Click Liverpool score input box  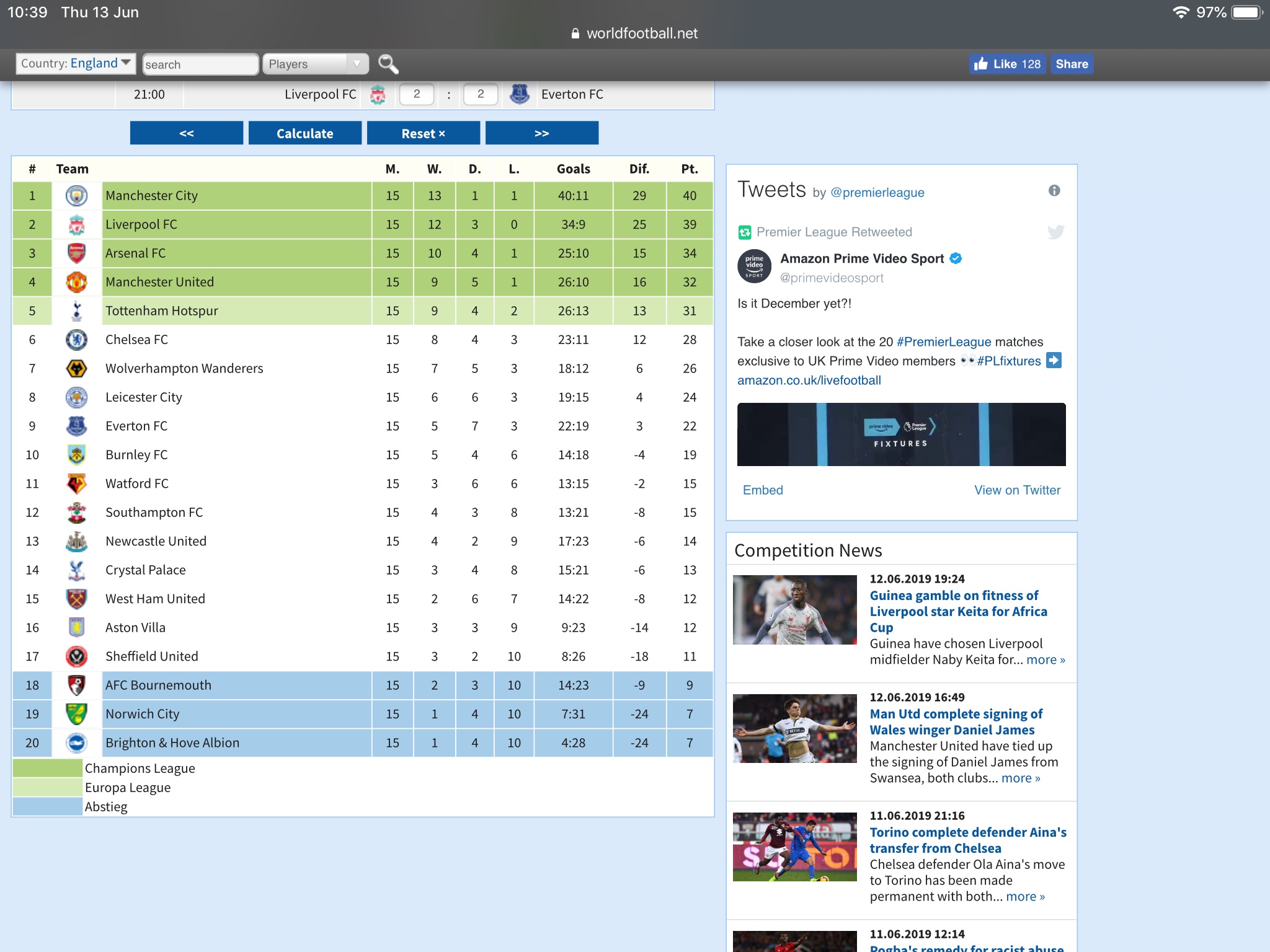tap(417, 95)
